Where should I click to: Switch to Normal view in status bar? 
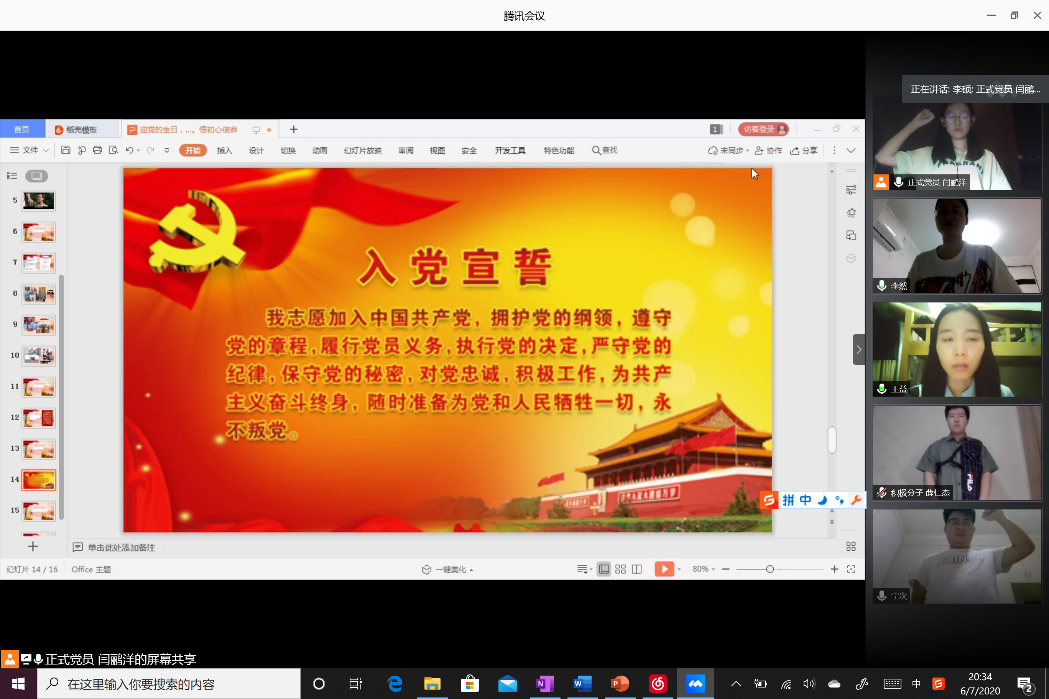[x=603, y=569]
